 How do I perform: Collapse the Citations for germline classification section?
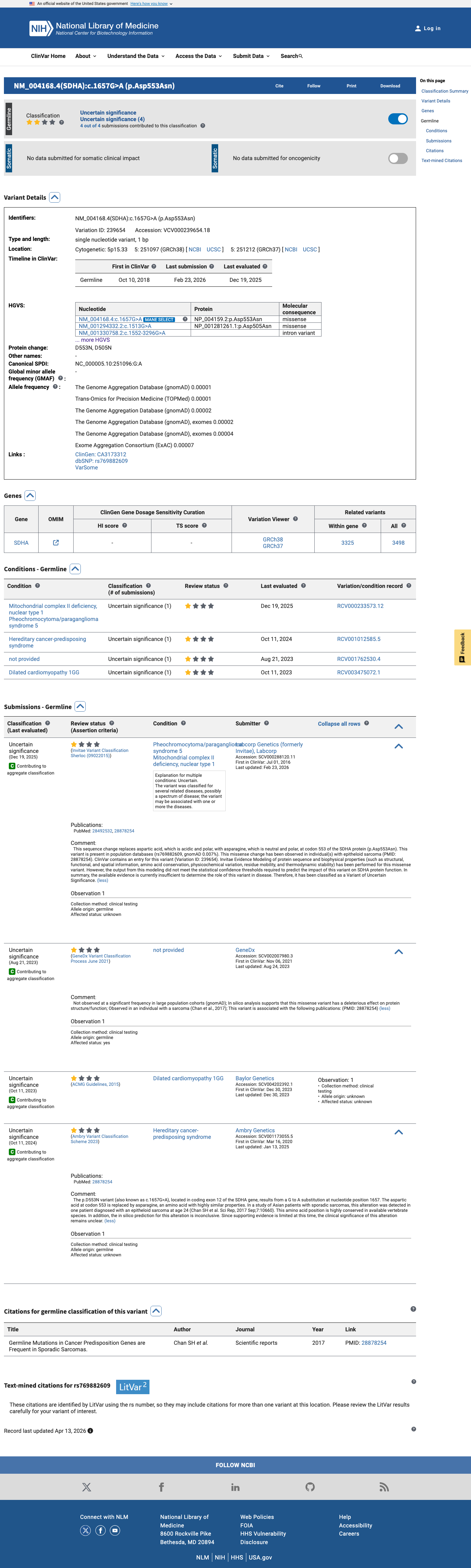tap(156, 1311)
